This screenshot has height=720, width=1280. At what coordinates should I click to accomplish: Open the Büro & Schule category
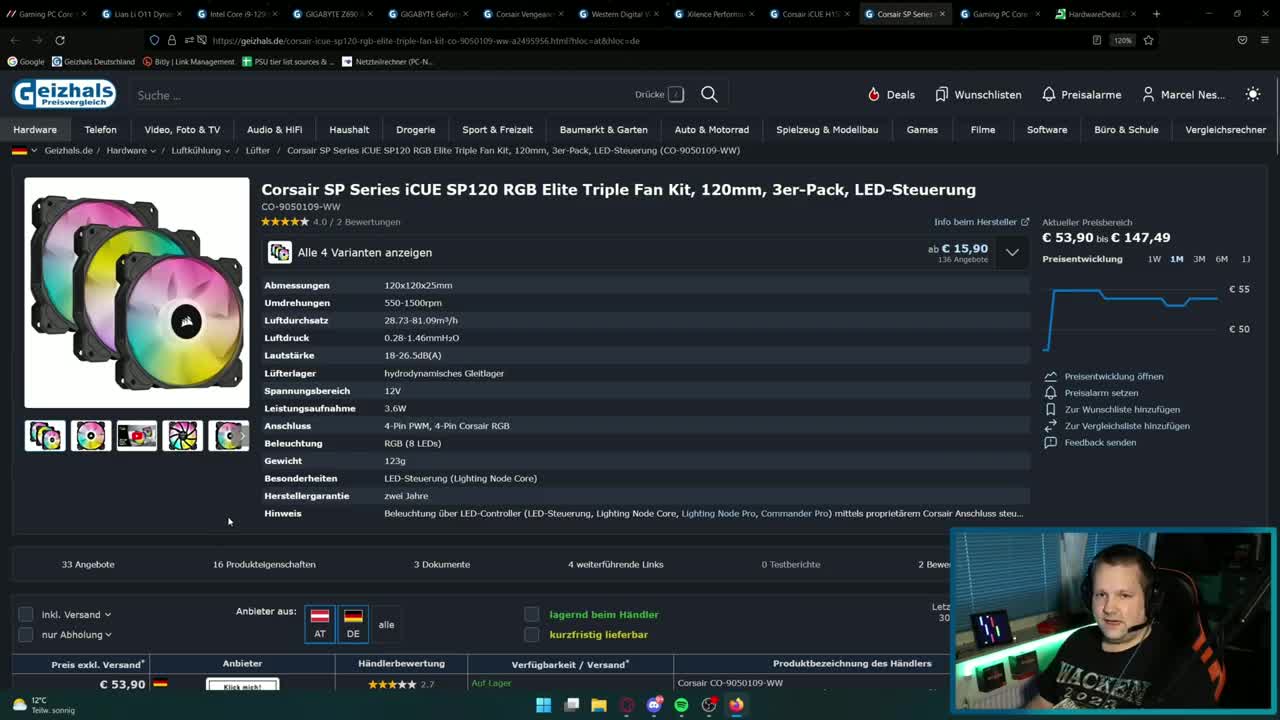pyautogui.click(x=1126, y=129)
